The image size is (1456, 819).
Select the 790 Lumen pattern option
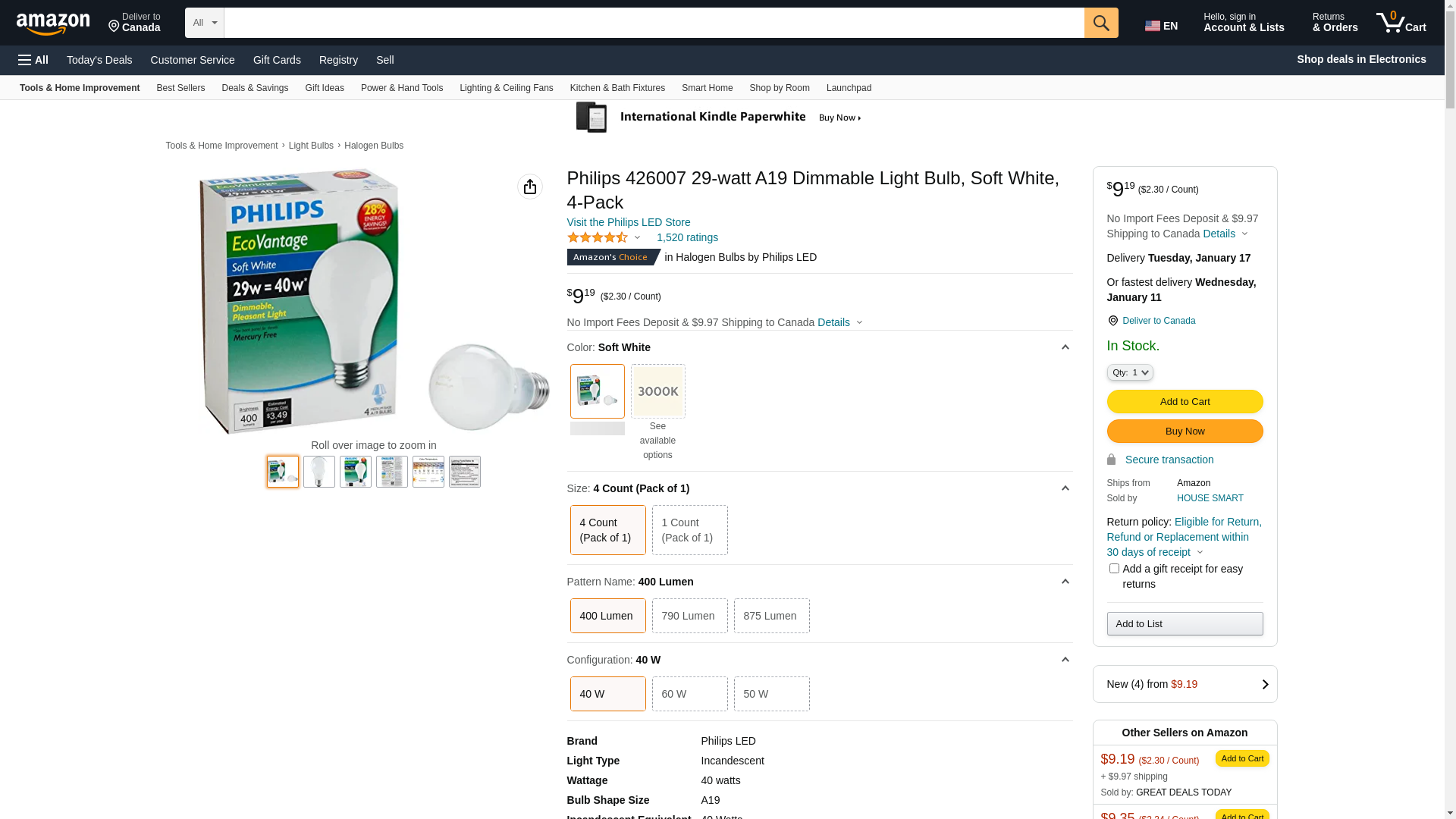pyautogui.click(x=689, y=616)
